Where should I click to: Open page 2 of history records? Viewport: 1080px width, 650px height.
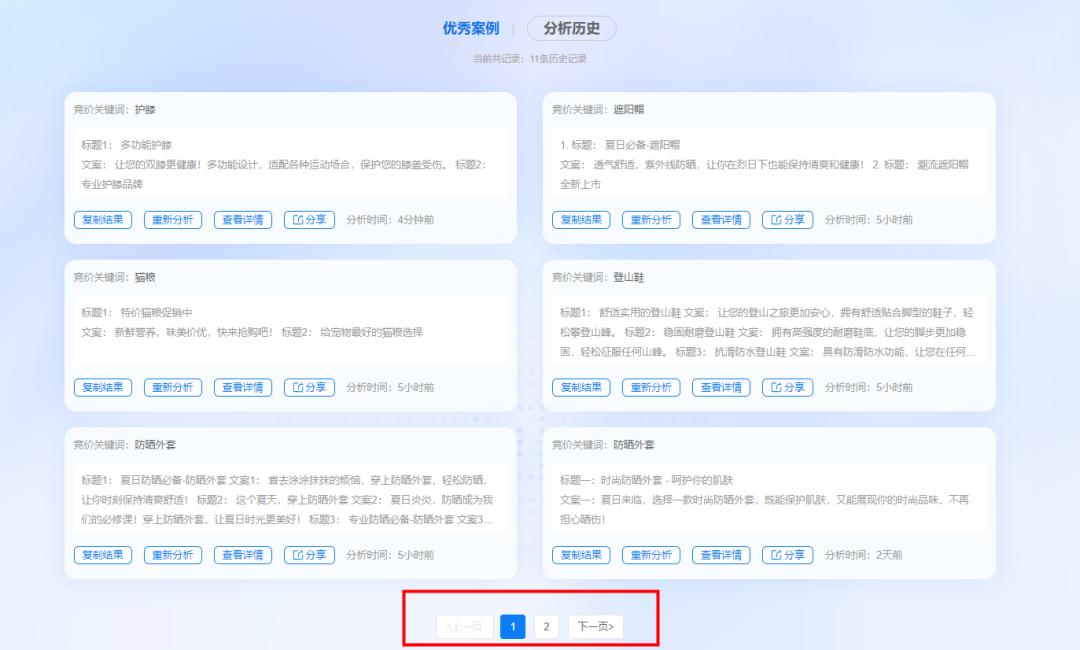(546, 626)
